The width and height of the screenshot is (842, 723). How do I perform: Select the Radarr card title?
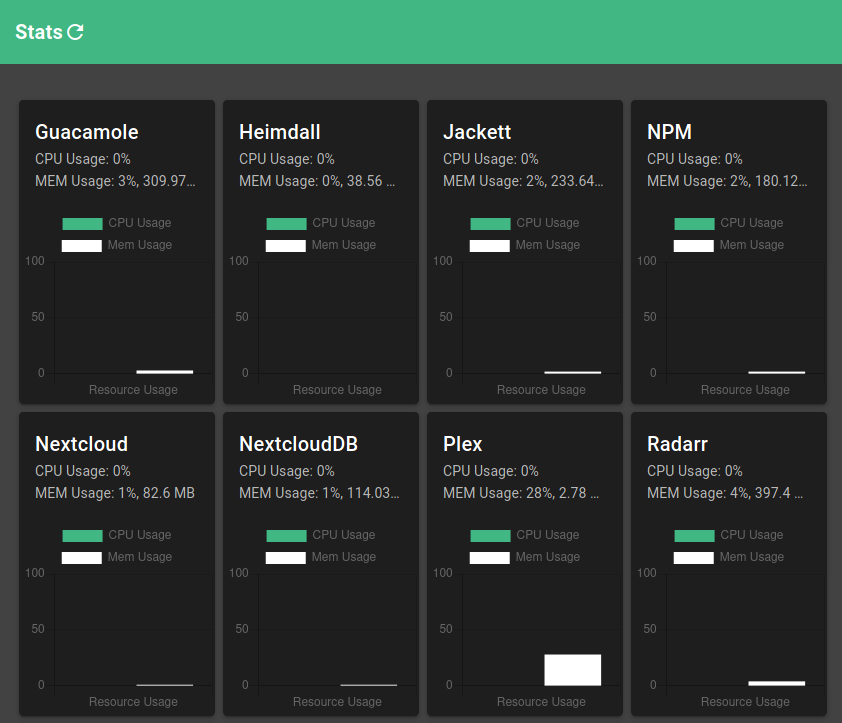pos(677,444)
